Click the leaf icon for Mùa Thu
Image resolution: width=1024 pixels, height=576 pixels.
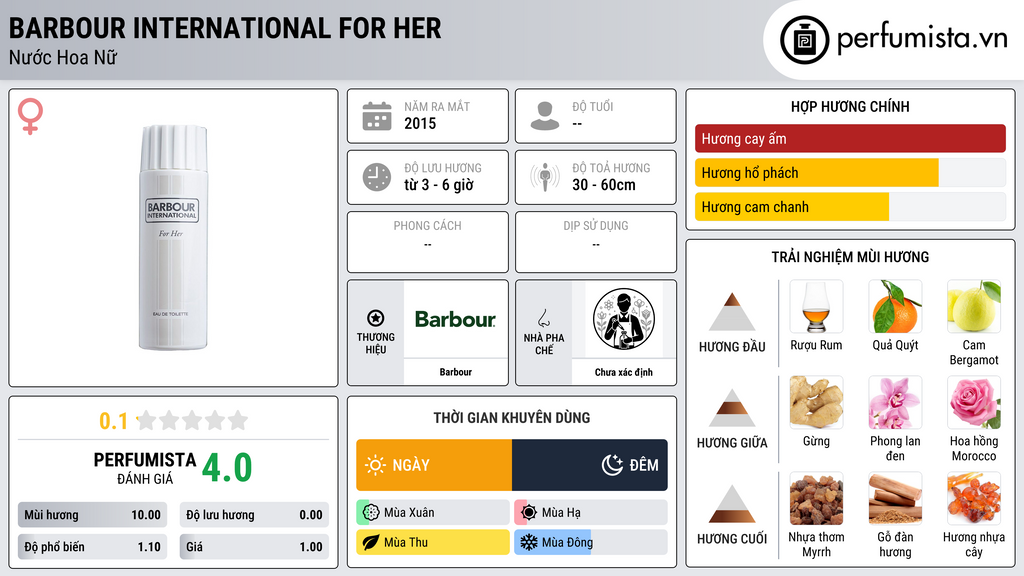click(x=371, y=542)
